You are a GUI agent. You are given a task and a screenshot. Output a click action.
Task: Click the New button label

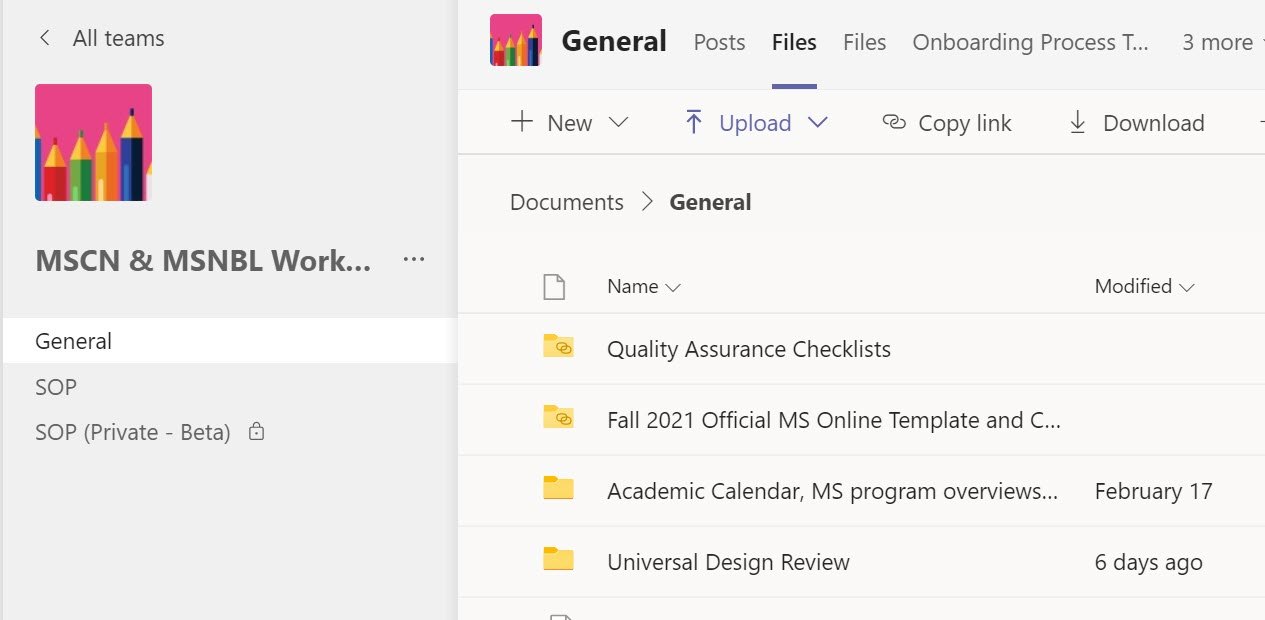tap(570, 123)
